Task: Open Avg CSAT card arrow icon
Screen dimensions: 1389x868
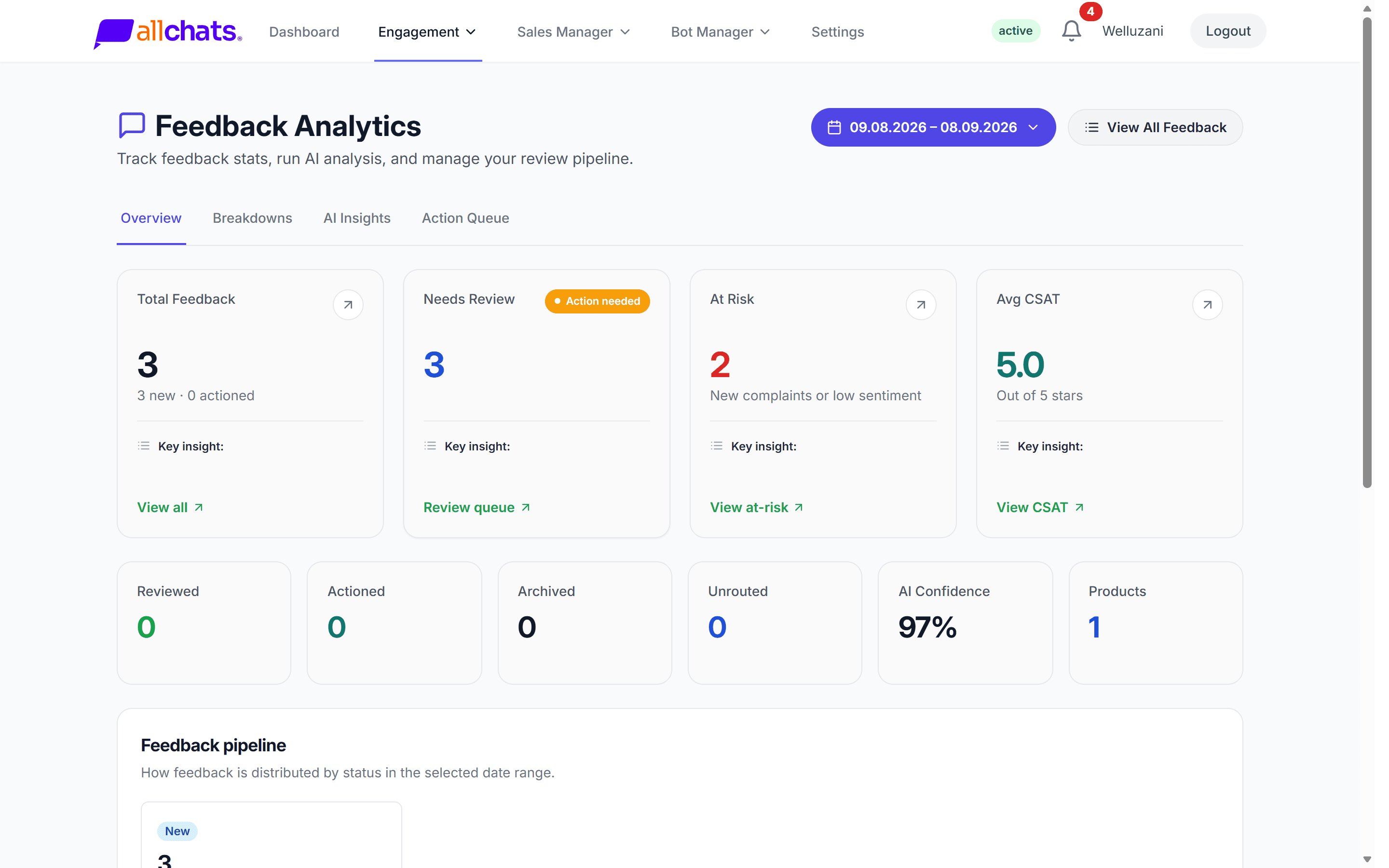Action: tap(1207, 305)
